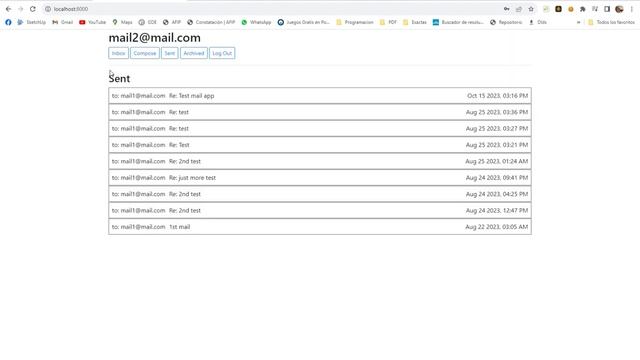Open the Facebook bookmark icon
The width and height of the screenshot is (640, 360).
coord(8,22)
